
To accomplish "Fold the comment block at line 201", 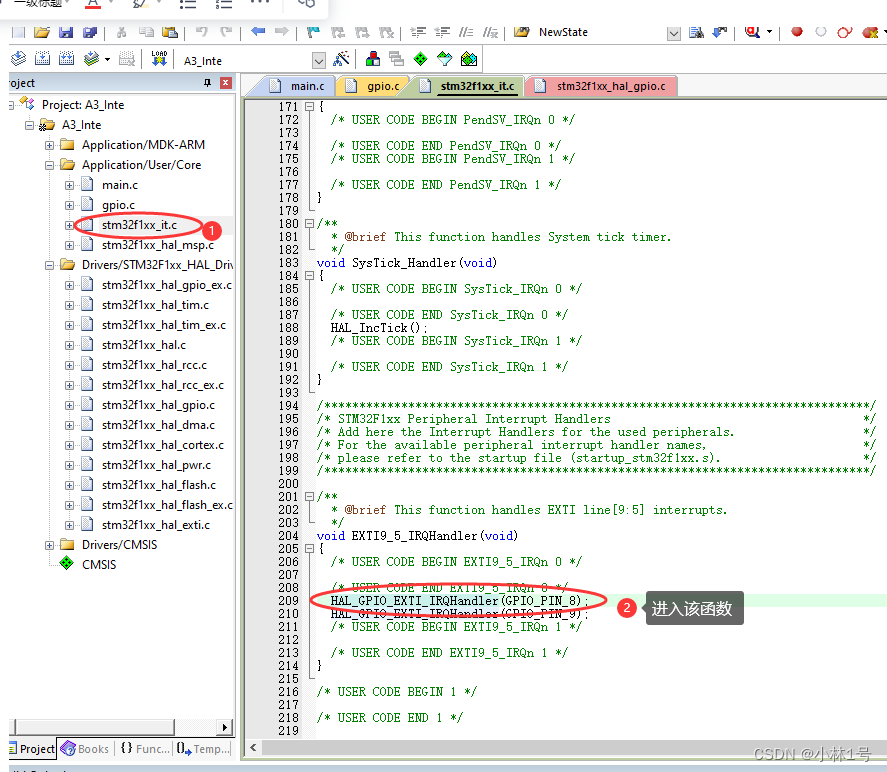I will click(x=309, y=497).
